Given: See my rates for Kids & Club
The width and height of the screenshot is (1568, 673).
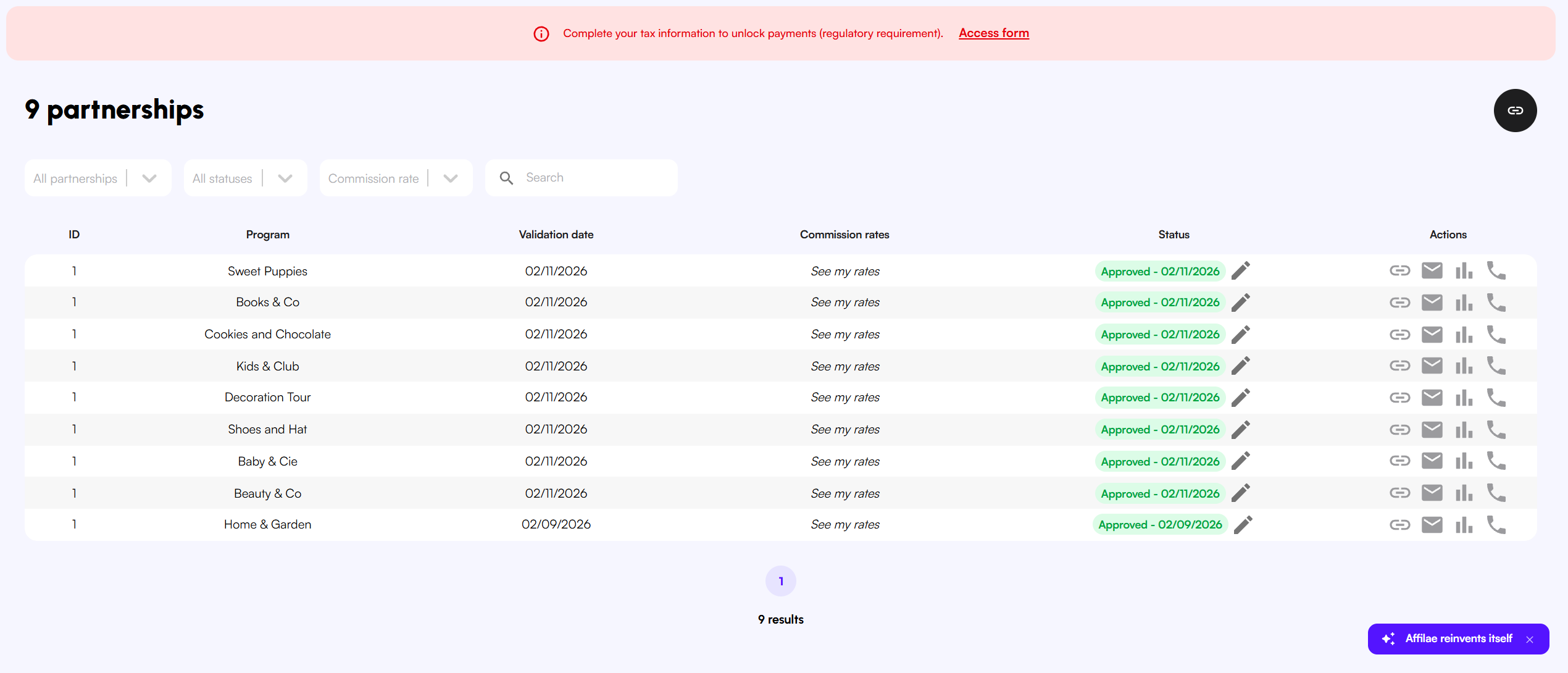Looking at the screenshot, I should click(844, 366).
